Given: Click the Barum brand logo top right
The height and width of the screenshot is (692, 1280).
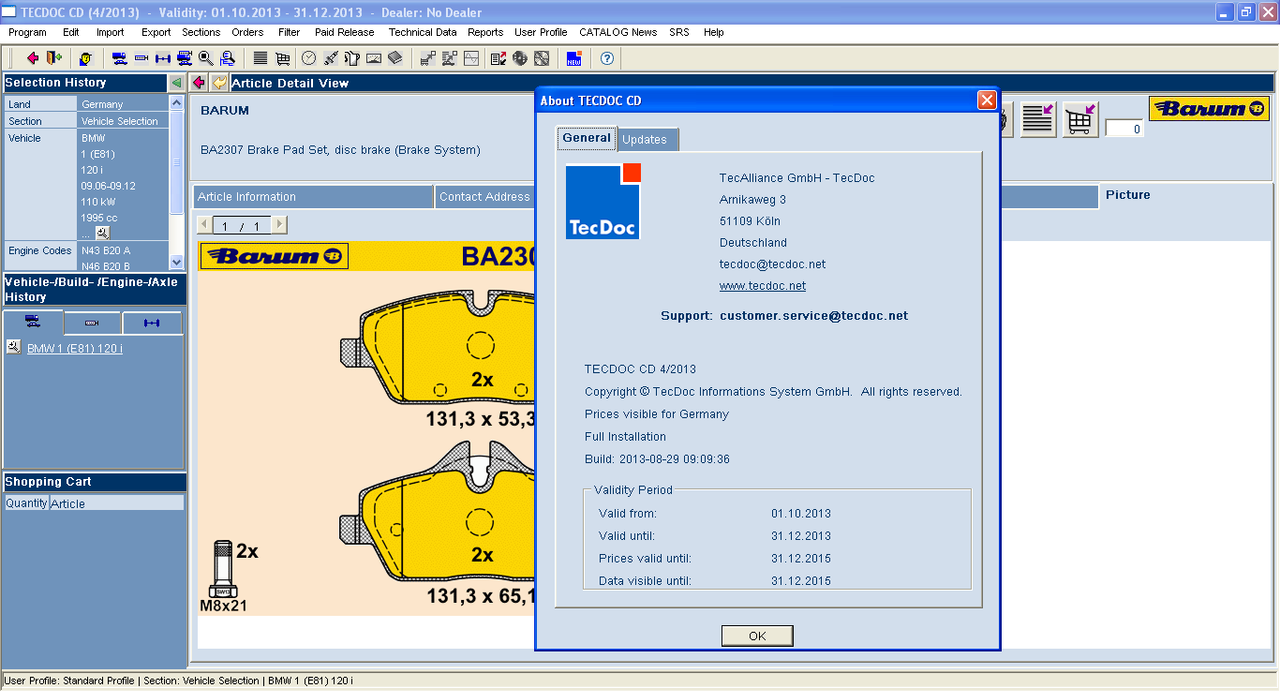Looking at the screenshot, I should 1209,109.
